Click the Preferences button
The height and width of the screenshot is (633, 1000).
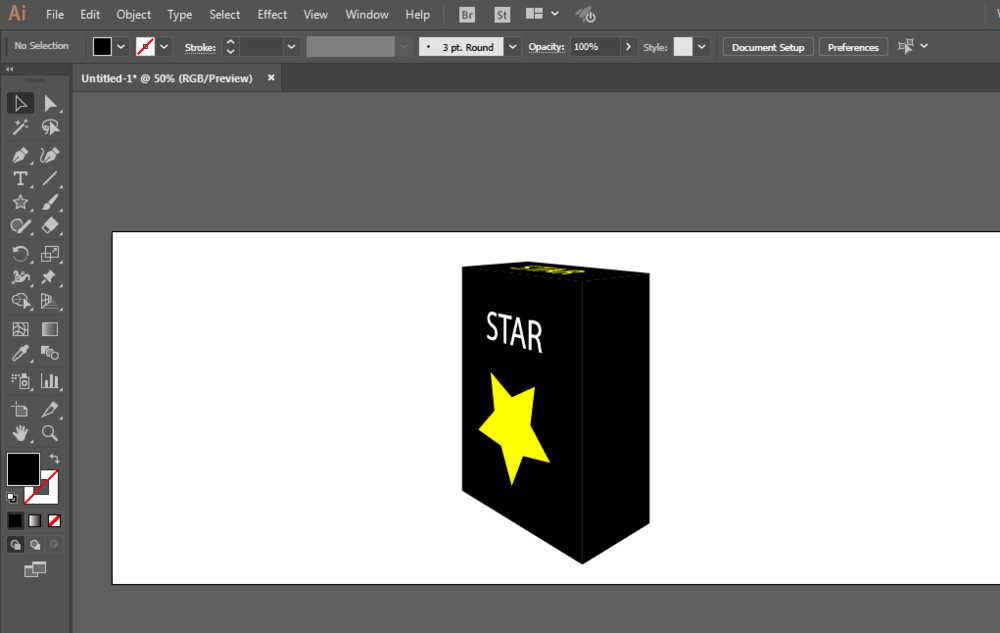[x=853, y=47]
